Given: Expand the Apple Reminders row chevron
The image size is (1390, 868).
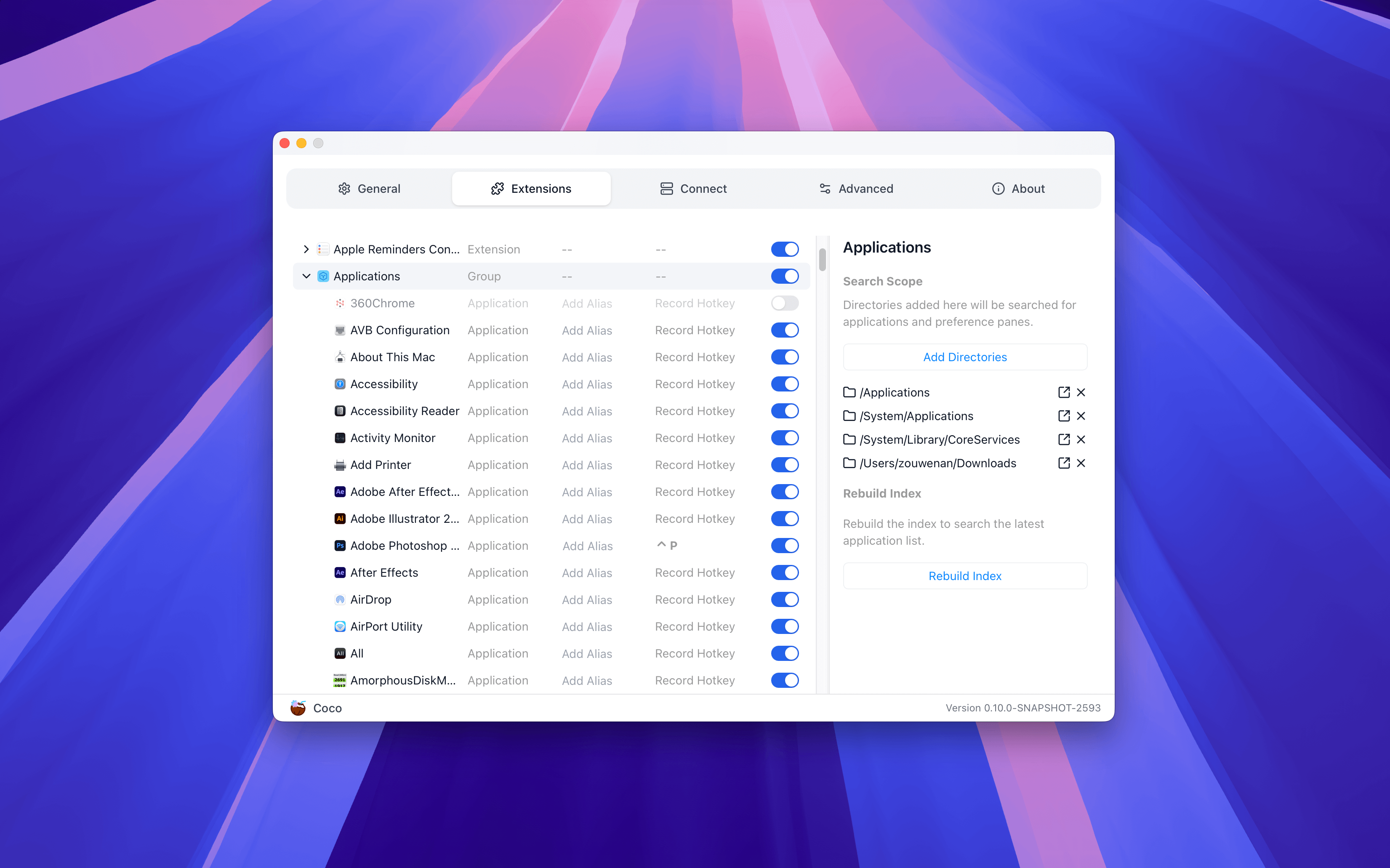Looking at the screenshot, I should (x=306, y=249).
